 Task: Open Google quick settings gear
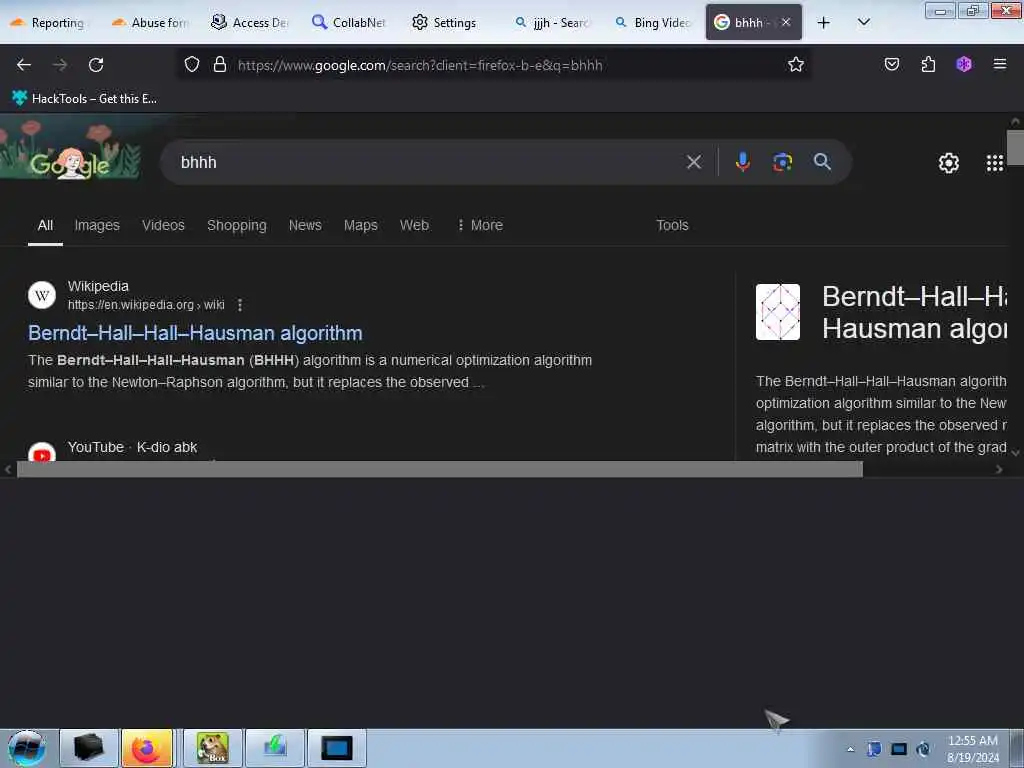pos(948,163)
